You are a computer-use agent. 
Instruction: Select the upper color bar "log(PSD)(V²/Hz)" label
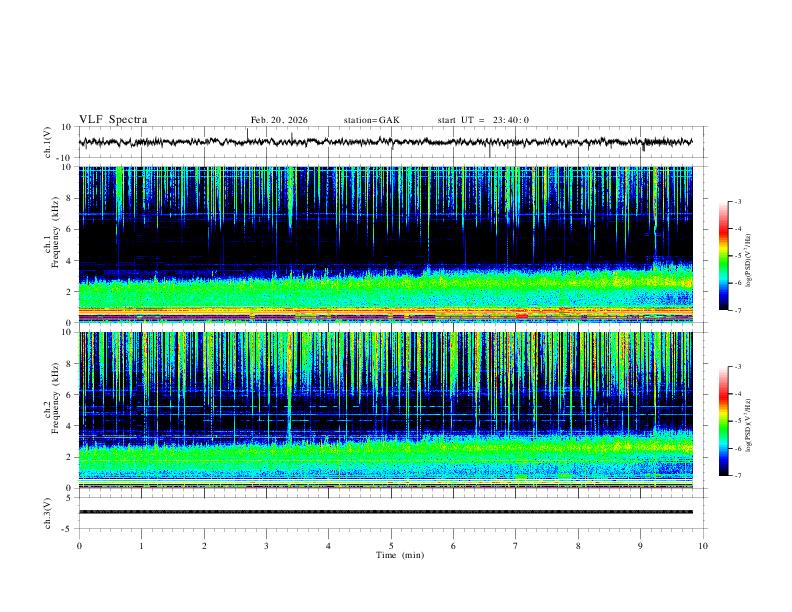click(x=748, y=261)
